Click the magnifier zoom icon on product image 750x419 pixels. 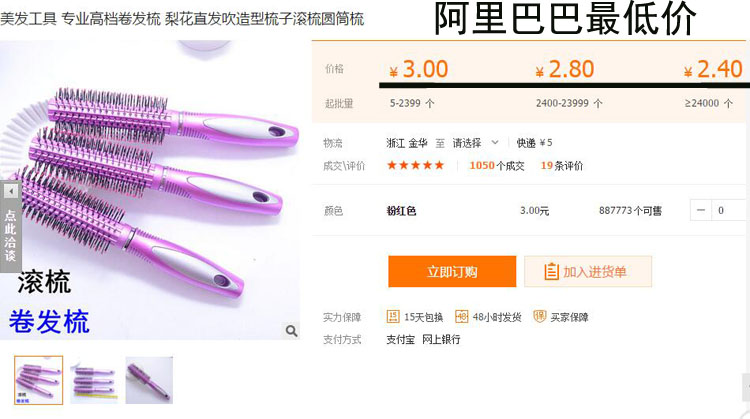click(291, 331)
